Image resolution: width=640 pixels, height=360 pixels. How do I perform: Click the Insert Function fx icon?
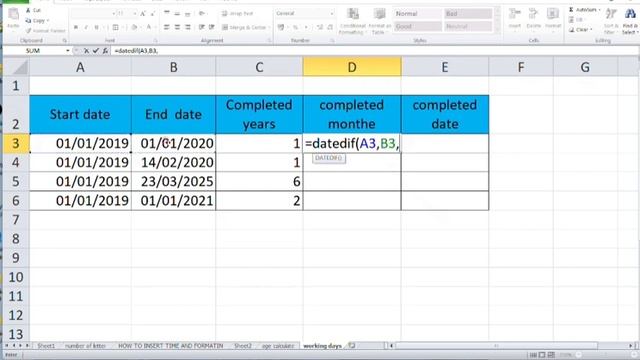(x=105, y=51)
